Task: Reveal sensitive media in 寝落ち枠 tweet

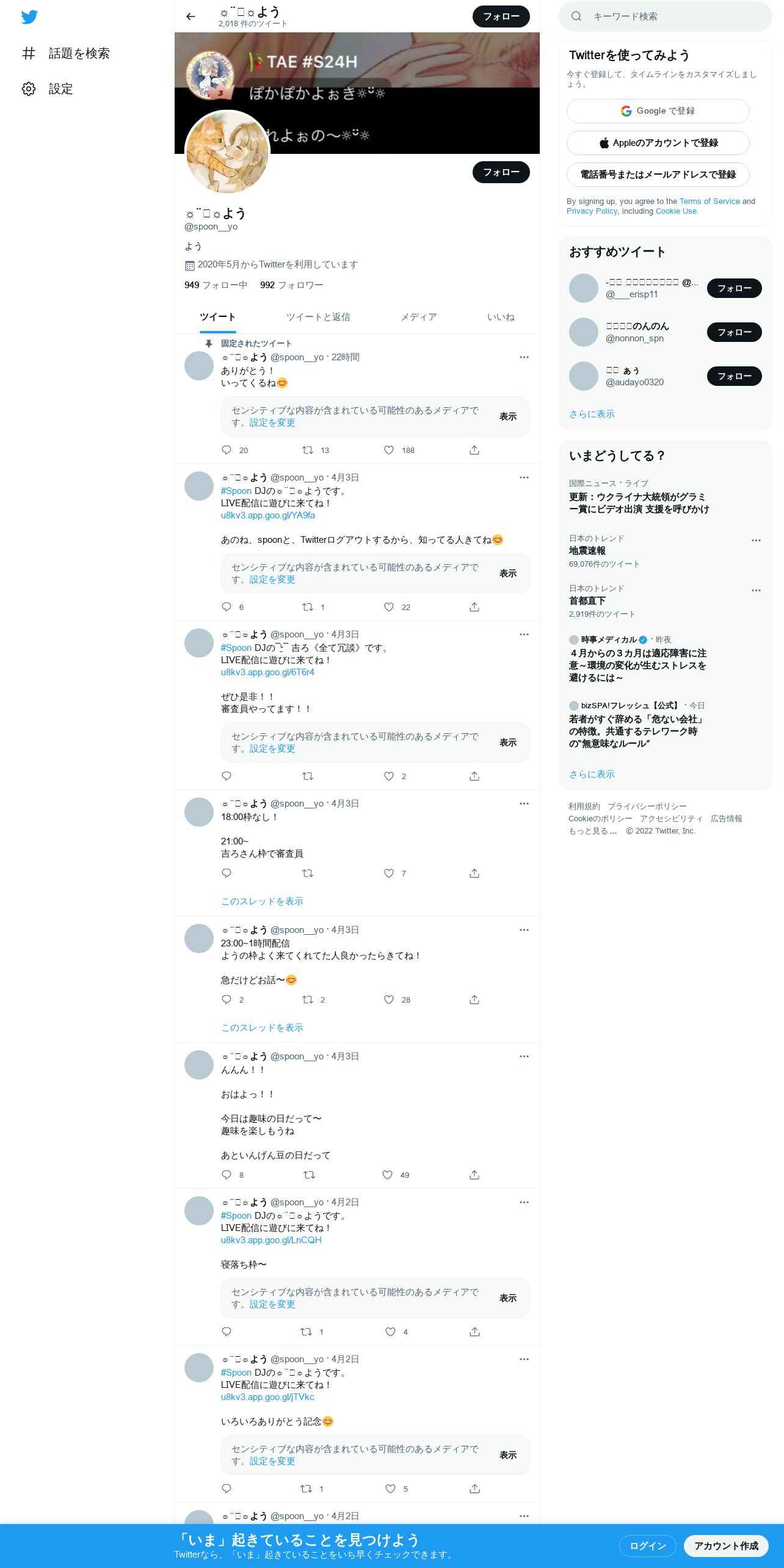Action: (x=508, y=1298)
